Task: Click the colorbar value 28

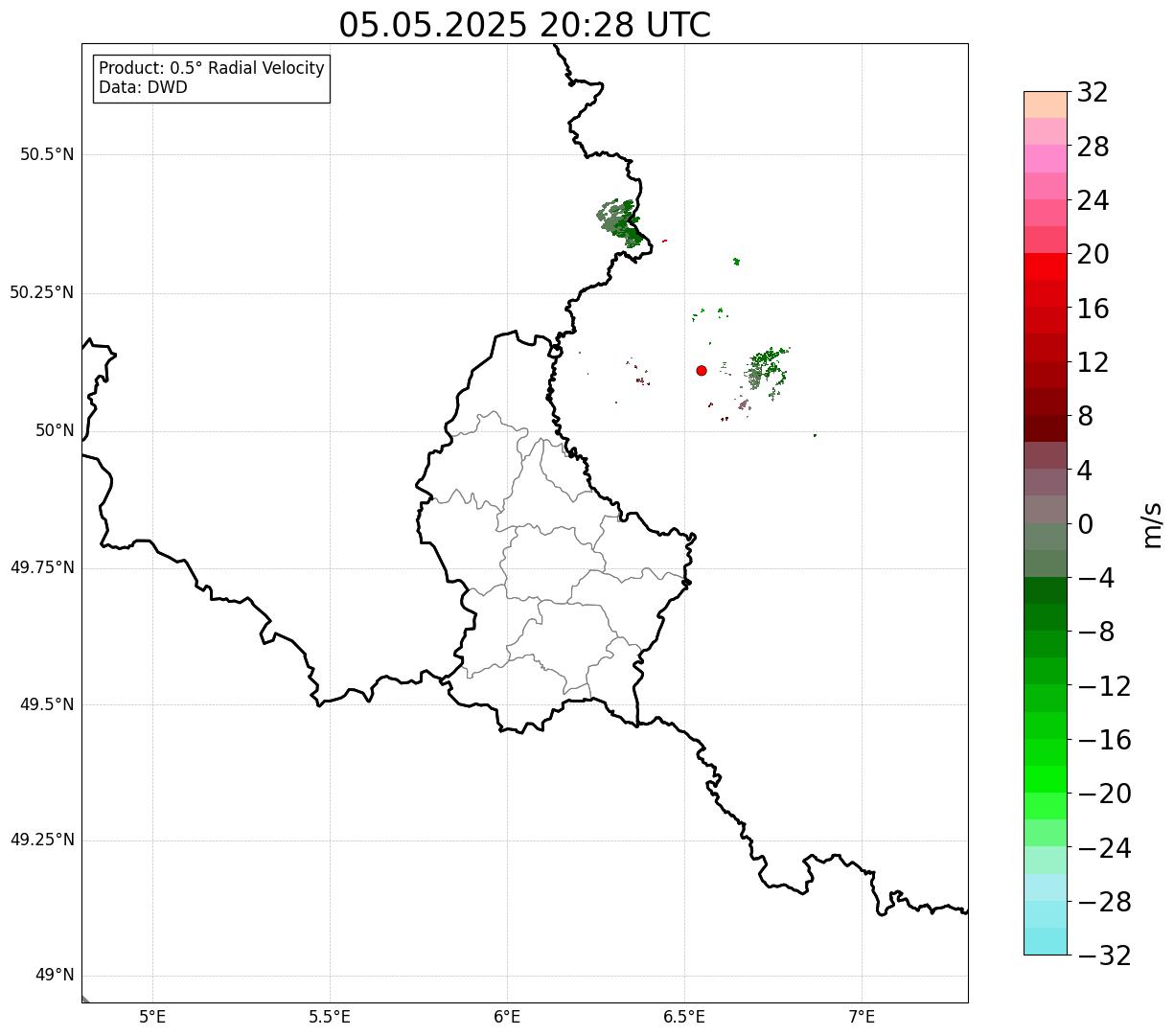Action: click(1093, 148)
